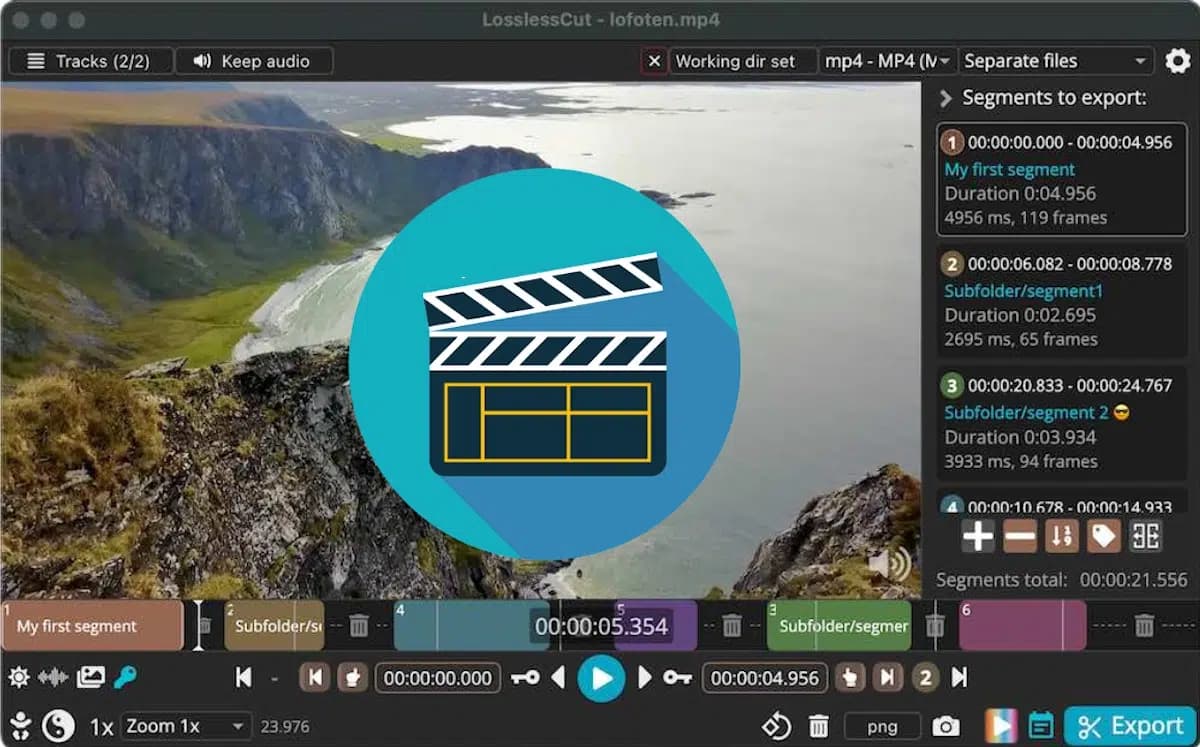Image resolution: width=1200 pixels, height=747 pixels.
Task: Toggle the advanced view sun-gear icon
Action: 19,678
